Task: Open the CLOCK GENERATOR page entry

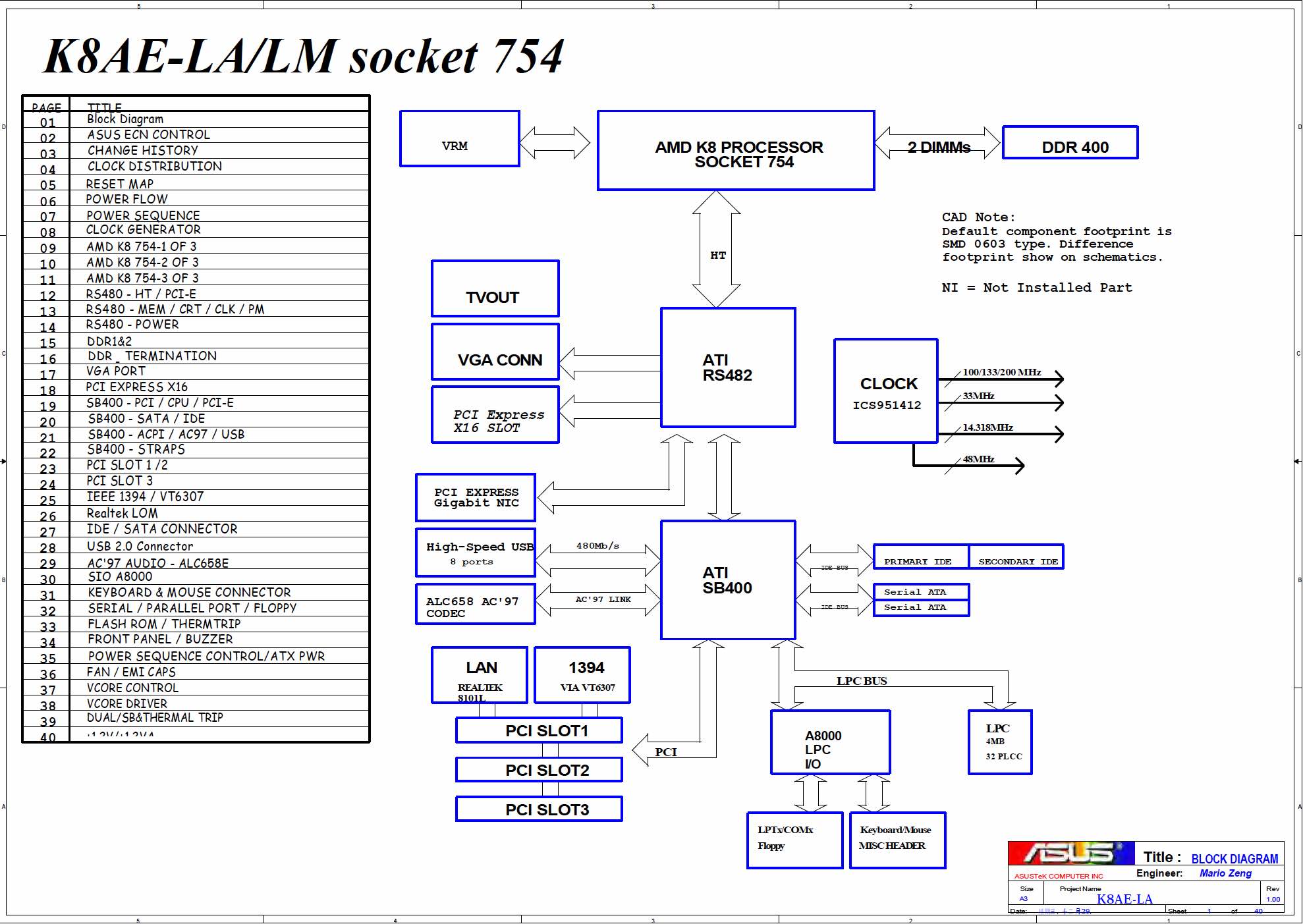Action: click(x=144, y=230)
